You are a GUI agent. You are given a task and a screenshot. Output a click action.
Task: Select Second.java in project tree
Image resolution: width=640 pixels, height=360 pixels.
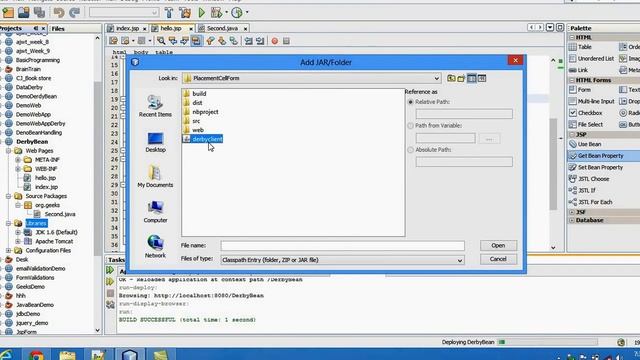pos(60,214)
